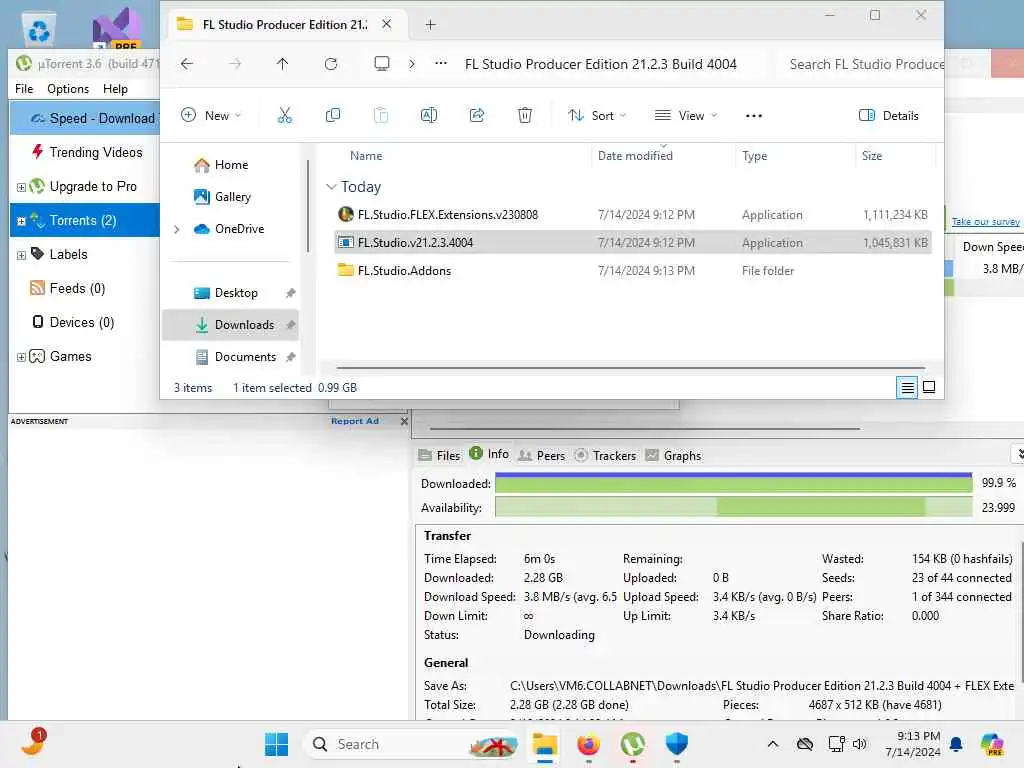The height and width of the screenshot is (768, 1024).
Task: Click the This PC monitor icon in address bar
Action: (382, 63)
